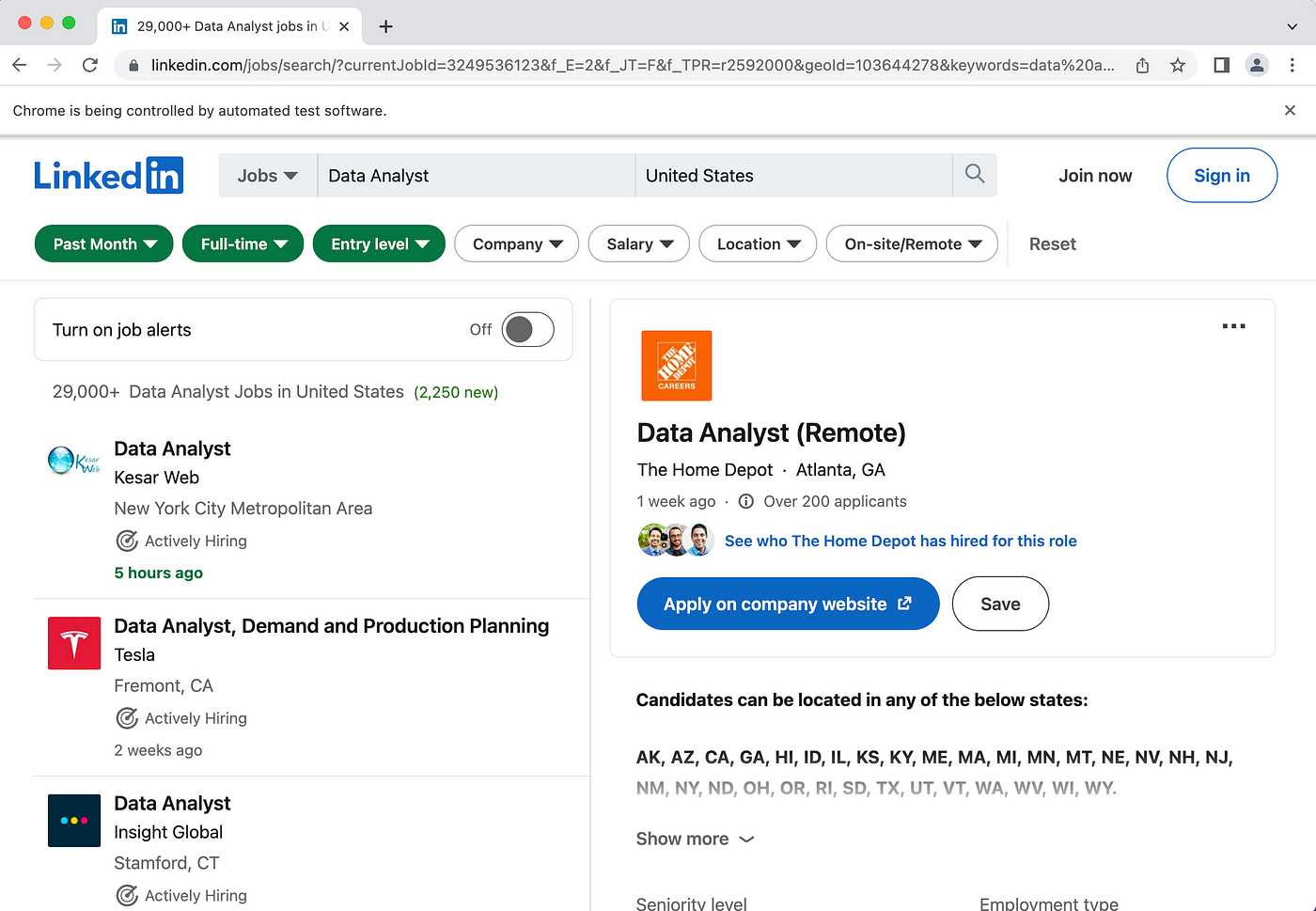
Task: Open the Company filter dropdown
Action: coord(516,243)
